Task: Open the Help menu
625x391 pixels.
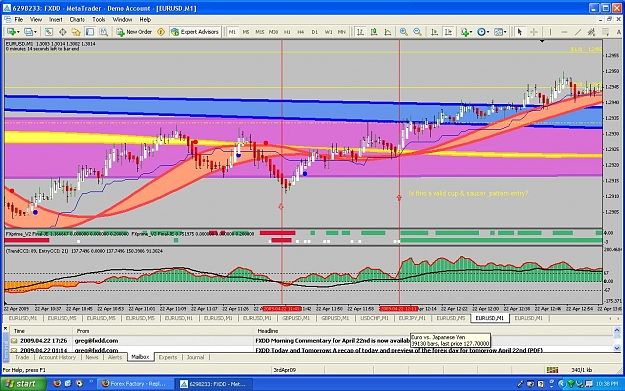Action: click(x=145, y=19)
